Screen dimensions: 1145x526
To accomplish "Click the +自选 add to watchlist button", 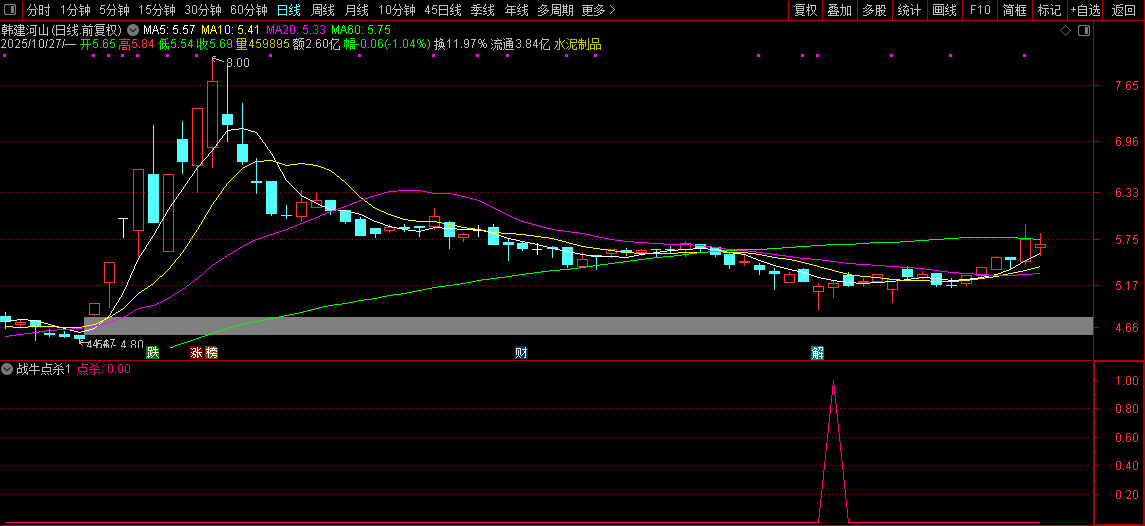I will [x=1085, y=10].
